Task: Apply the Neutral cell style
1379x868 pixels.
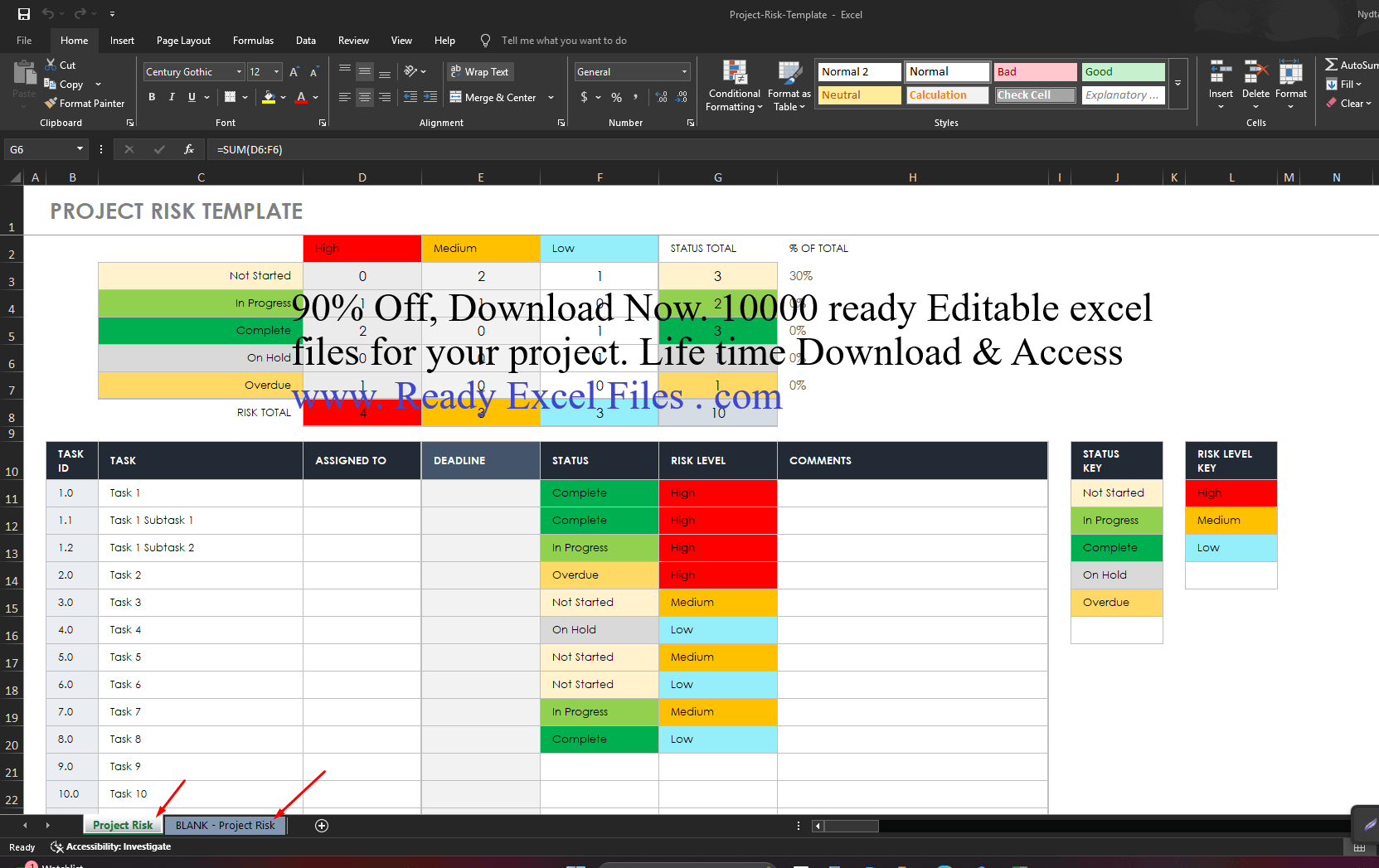Action: click(860, 95)
